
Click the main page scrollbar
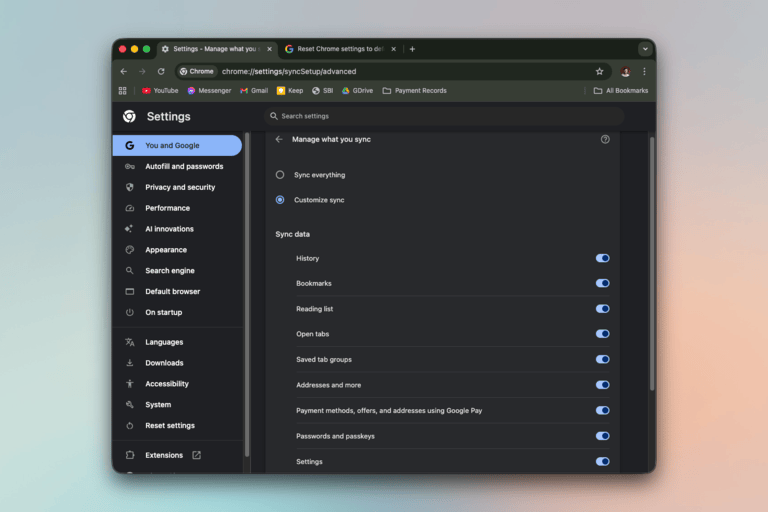pyautogui.click(x=652, y=264)
